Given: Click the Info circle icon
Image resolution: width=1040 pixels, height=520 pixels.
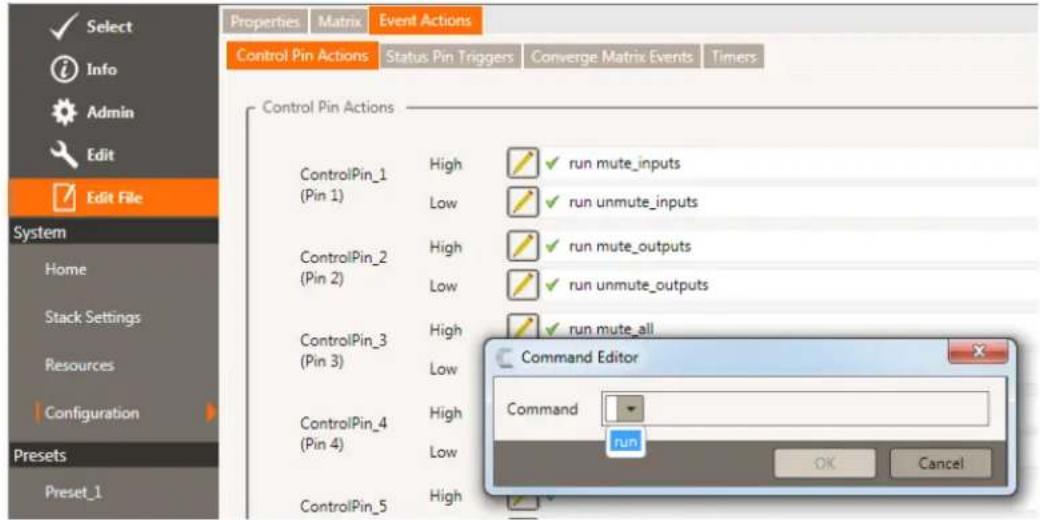Looking at the screenshot, I should point(63,70).
